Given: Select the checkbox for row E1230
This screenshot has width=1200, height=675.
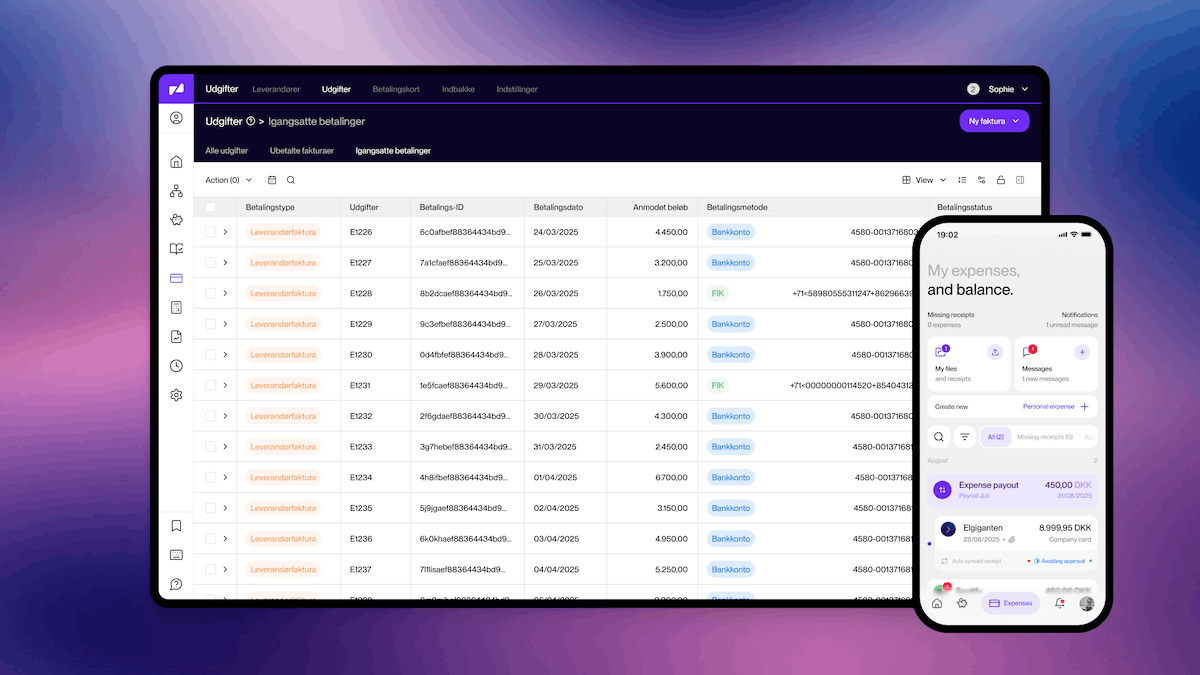Looking at the screenshot, I should pyautogui.click(x=210, y=355).
